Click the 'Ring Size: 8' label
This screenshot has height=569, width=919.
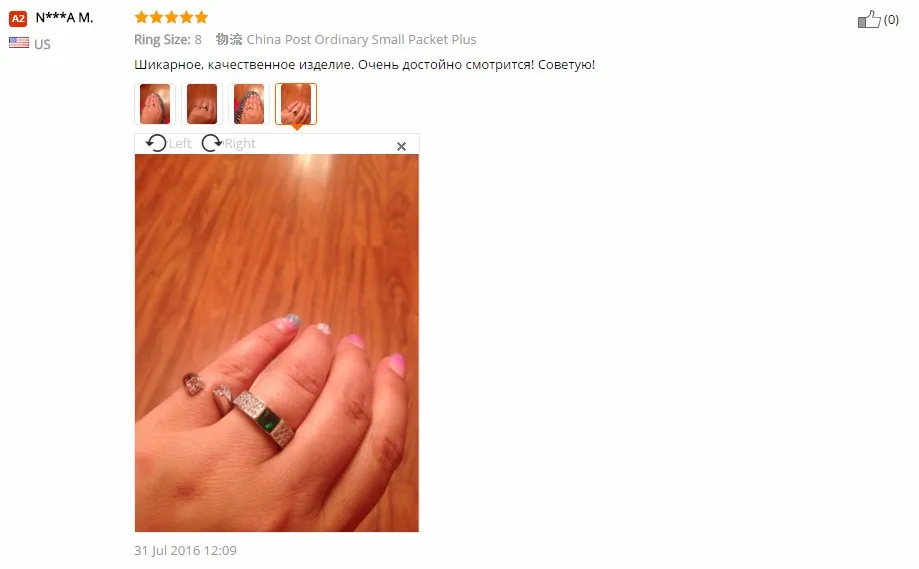pyautogui.click(x=168, y=39)
